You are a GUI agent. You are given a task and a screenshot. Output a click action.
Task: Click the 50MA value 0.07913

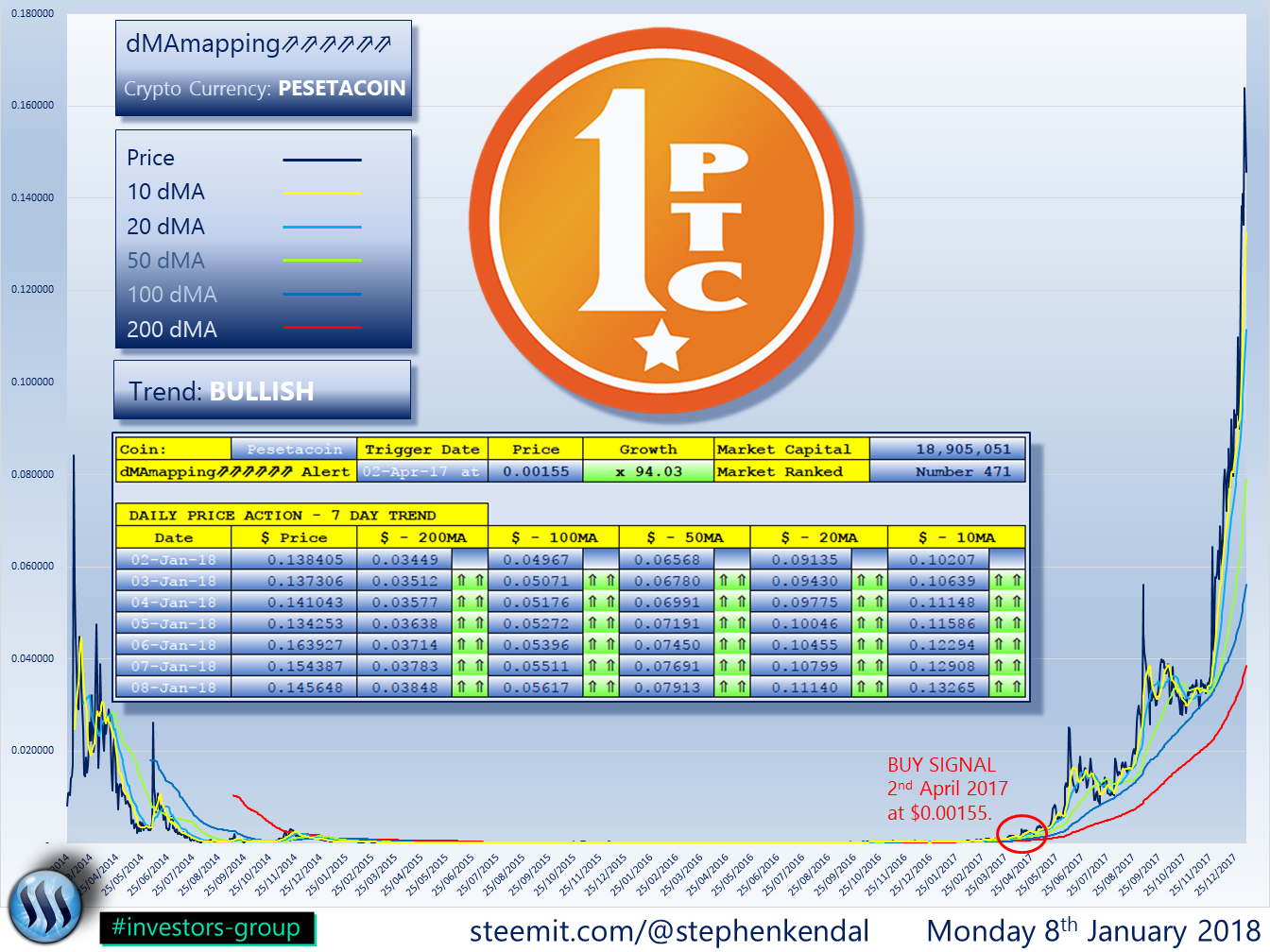667,688
